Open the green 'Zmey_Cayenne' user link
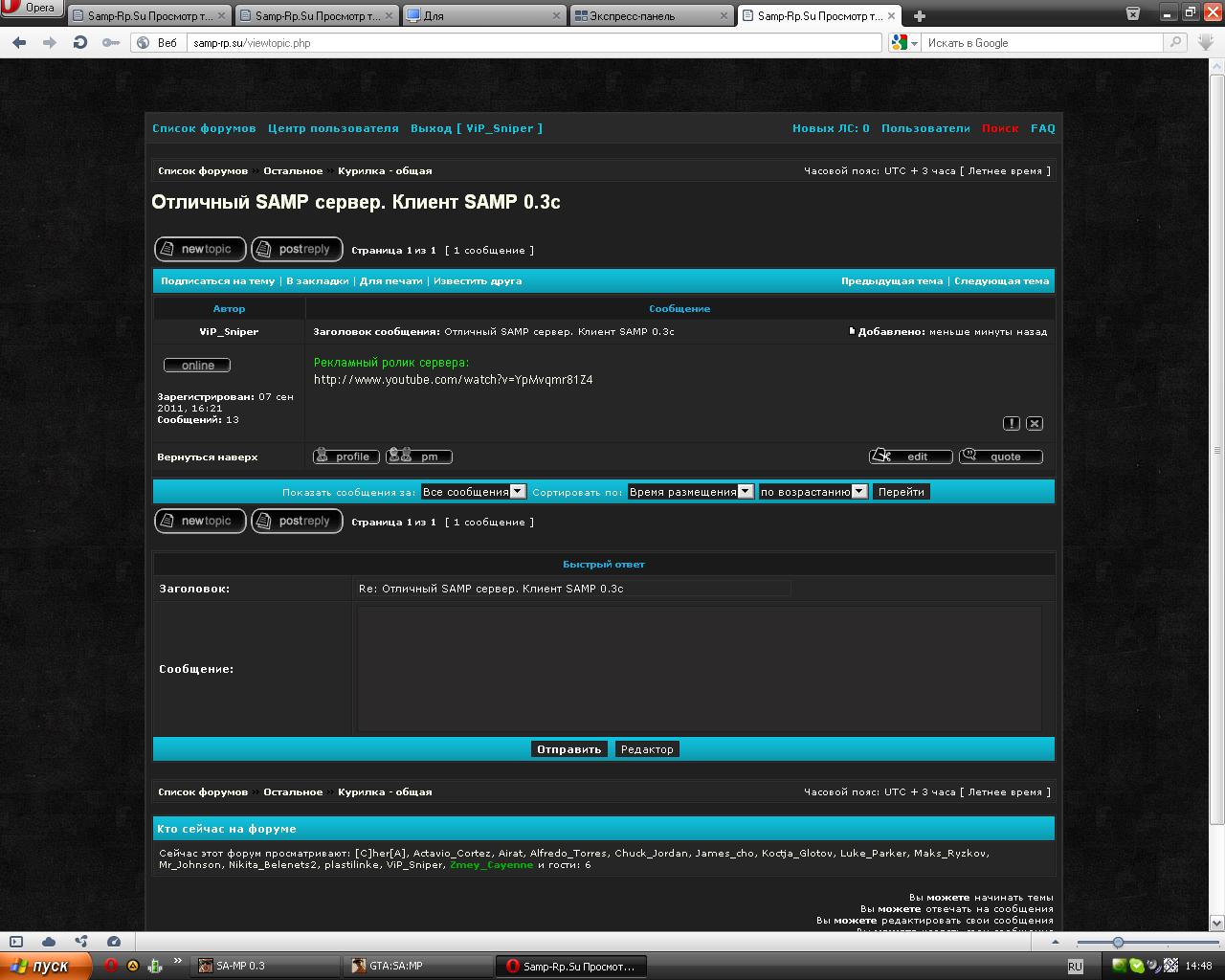1225x980 pixels. 492,865
